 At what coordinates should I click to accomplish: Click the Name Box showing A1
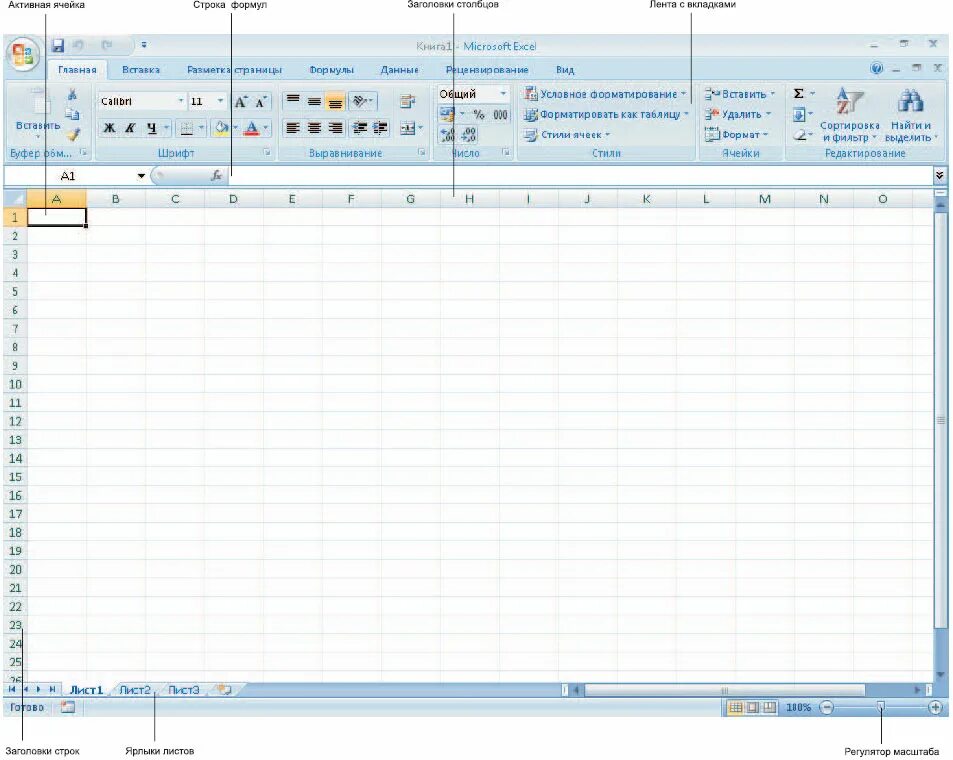pyautogui.click(x=69, y=176)
